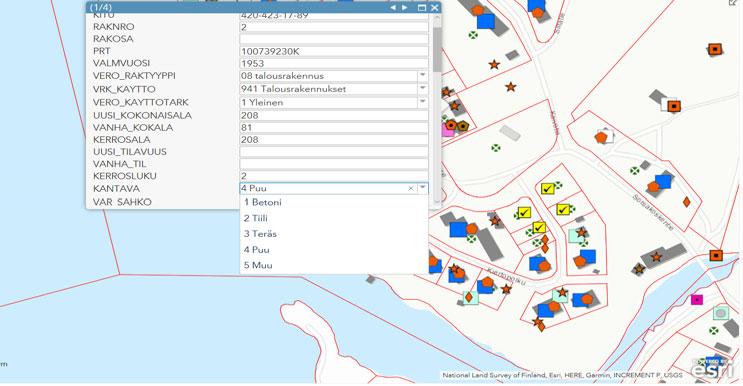This screenshot has width=743, height=386.
Task: Click the magenta square map marker
Action: [x=697, y=299]
